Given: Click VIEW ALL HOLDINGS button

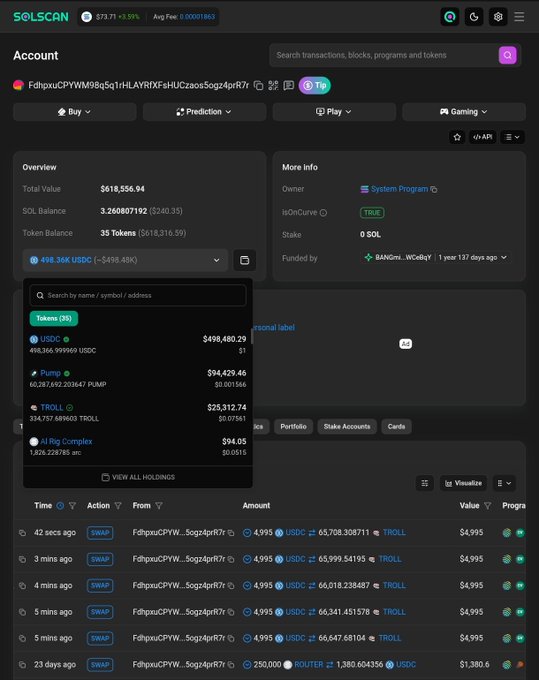Looking at the screenshot, I should [x=138, y=477].
